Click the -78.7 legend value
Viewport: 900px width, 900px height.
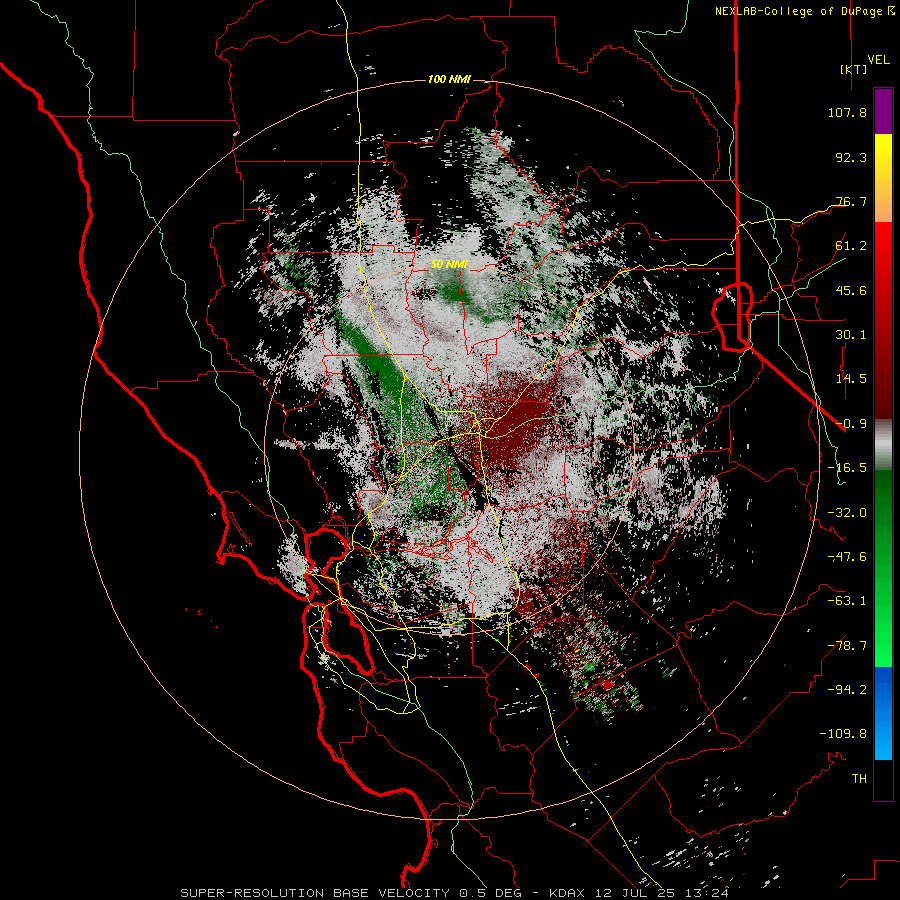coord(847,646)
